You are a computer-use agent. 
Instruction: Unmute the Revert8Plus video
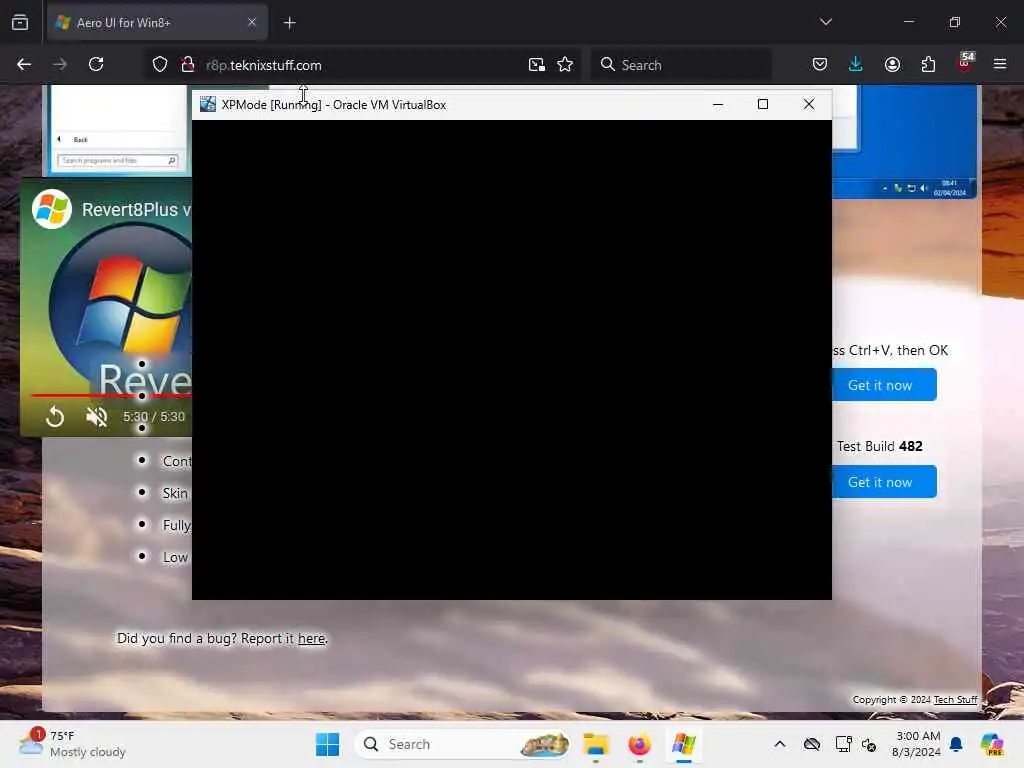pyautogui.click(x=97, y=417)
